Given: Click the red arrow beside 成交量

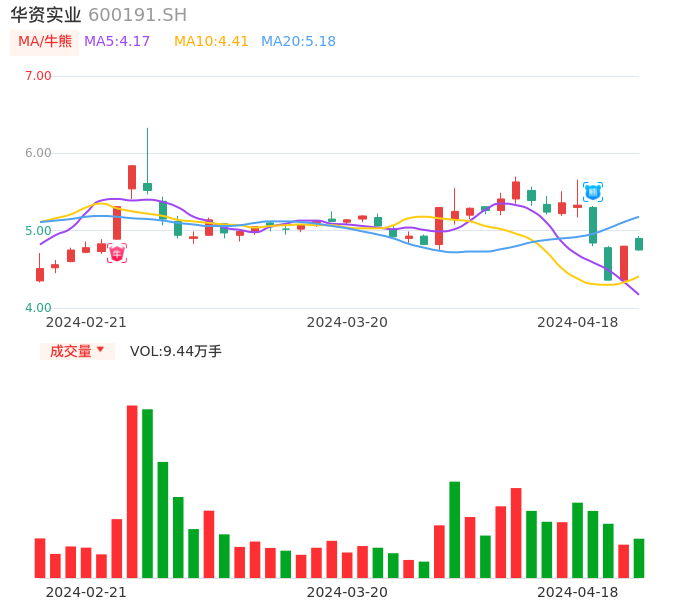Looking at the screenshot, I should 100,350.
